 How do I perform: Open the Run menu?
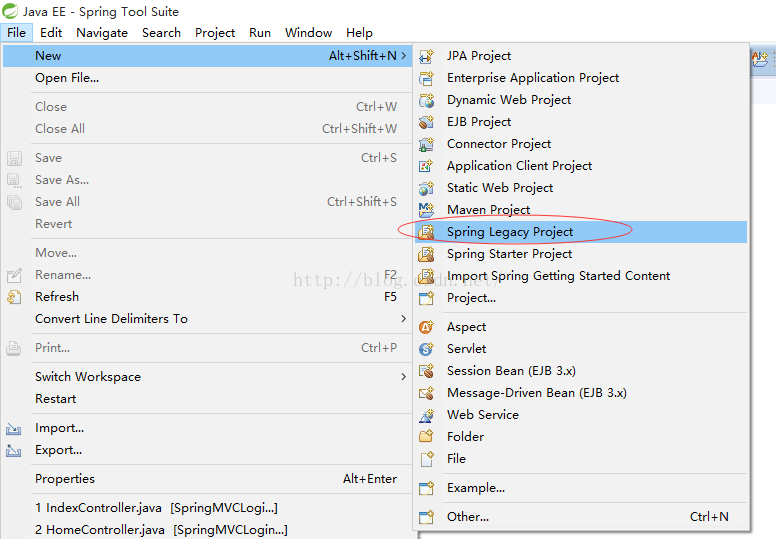coord(260,33)
